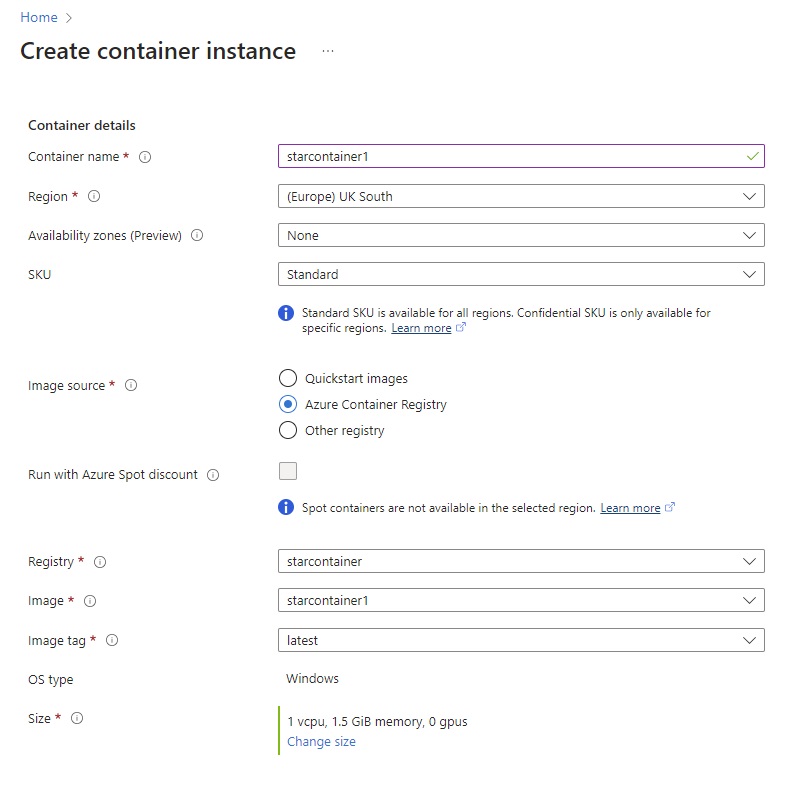
Task: Click the blue info icon on the Spot containers notice
Action: 286,507
